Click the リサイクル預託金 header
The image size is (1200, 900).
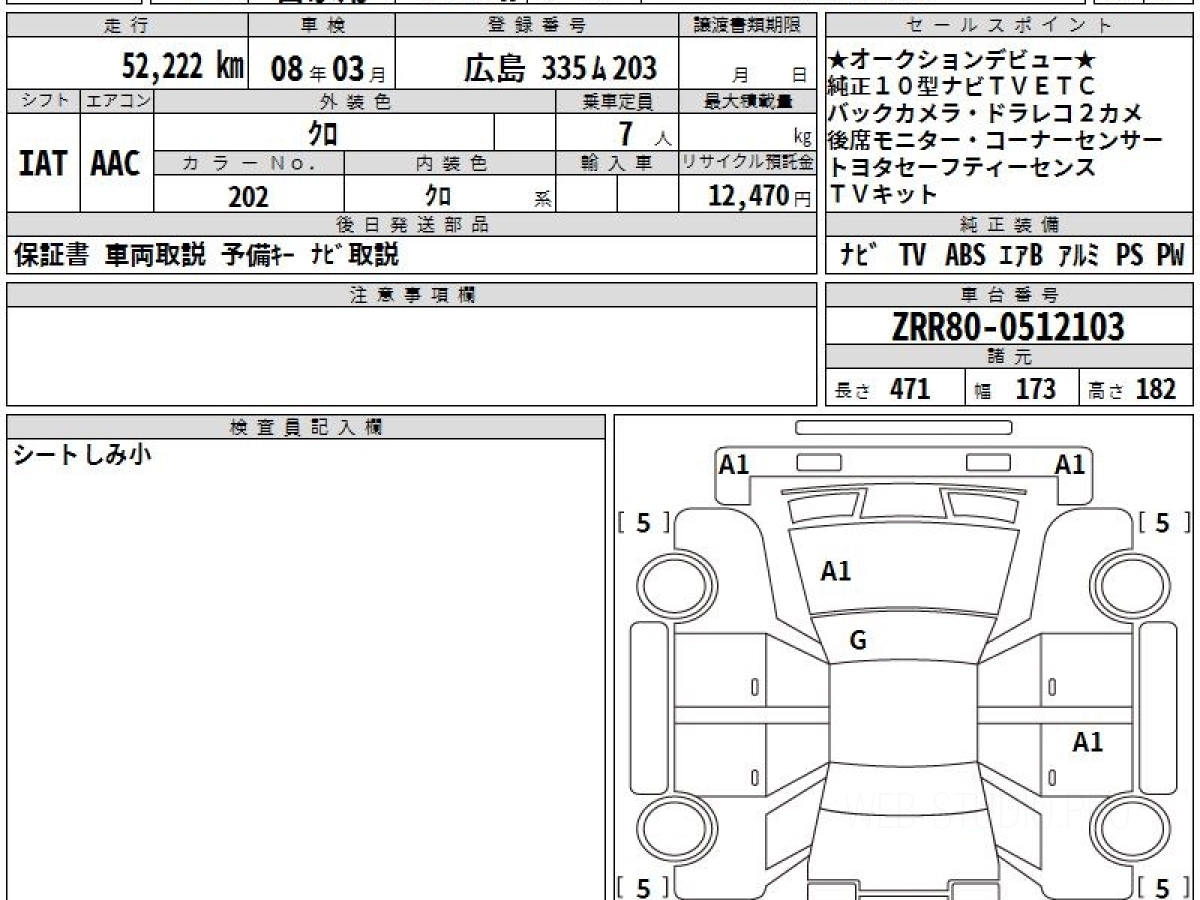[x=747, y=163]
